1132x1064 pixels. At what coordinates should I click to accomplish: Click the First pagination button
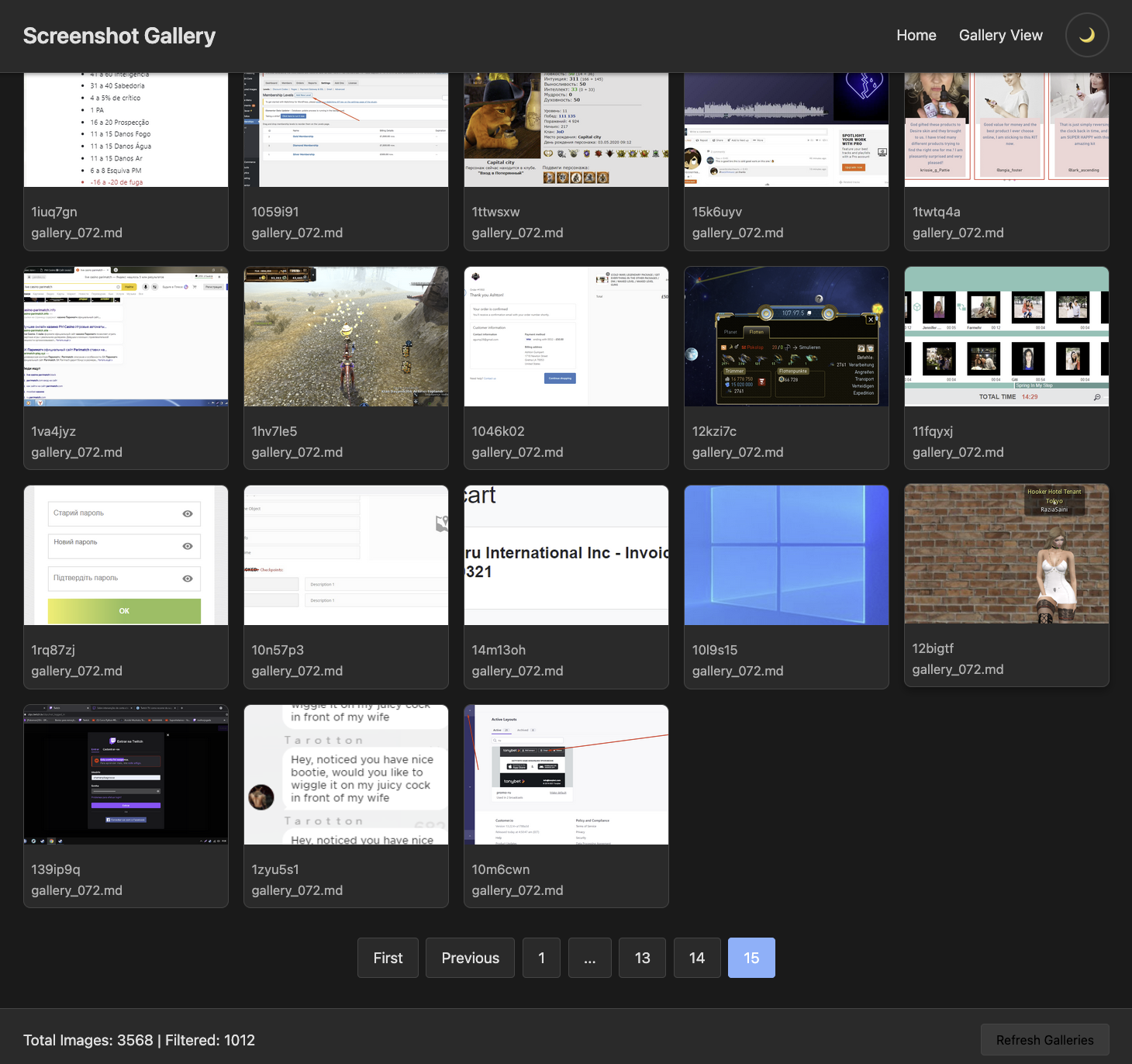(x=388, y=958)
